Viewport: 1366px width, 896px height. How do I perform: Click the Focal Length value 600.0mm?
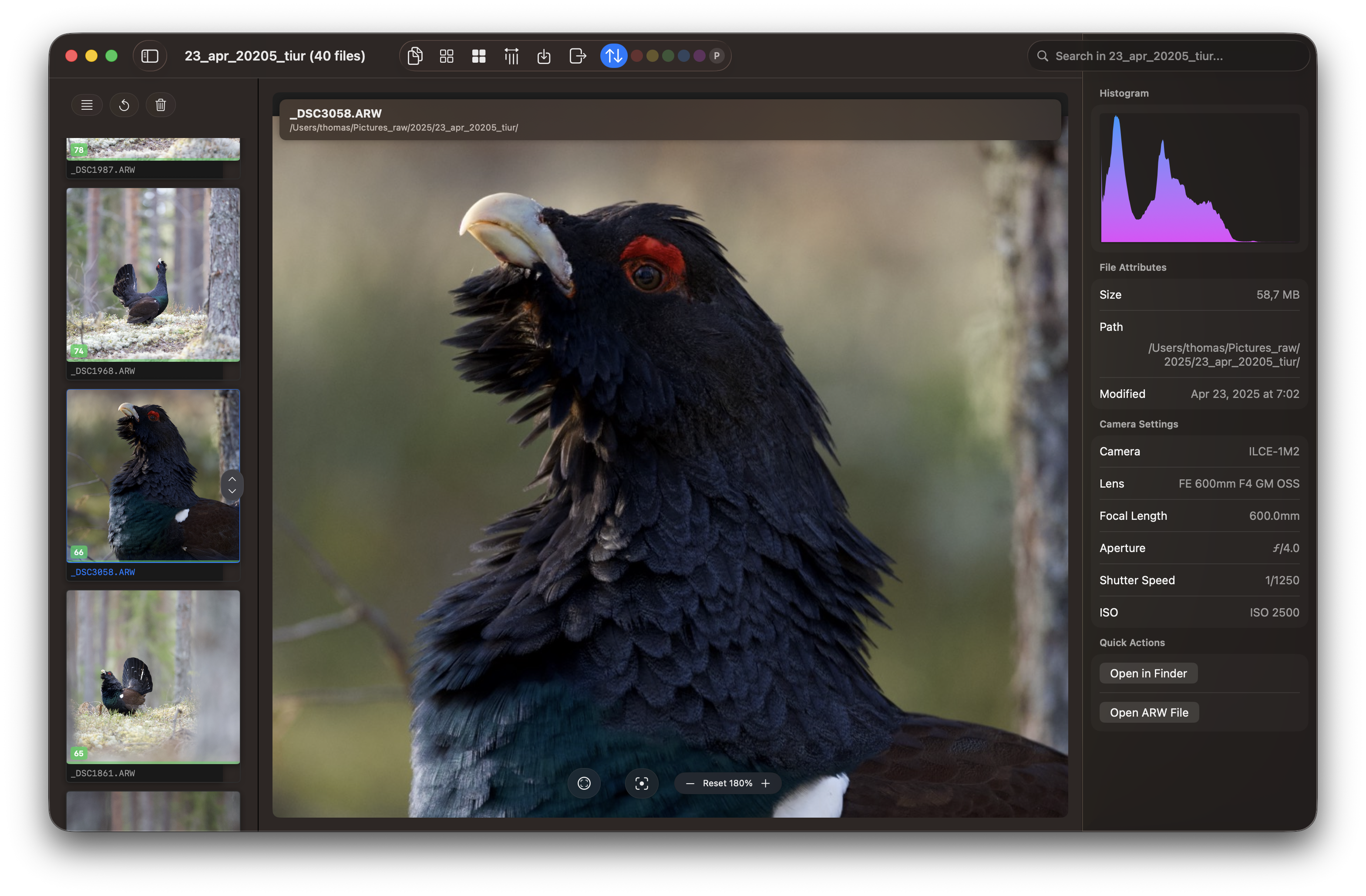click(1274, 515)
